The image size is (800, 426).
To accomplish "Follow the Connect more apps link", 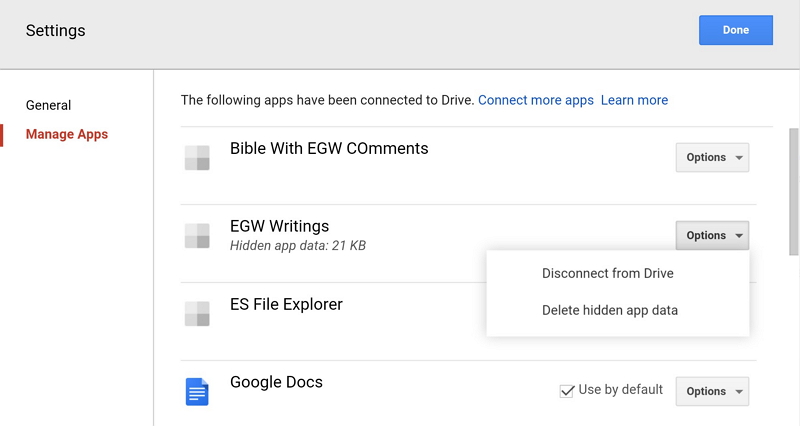I will click(536, 100).
